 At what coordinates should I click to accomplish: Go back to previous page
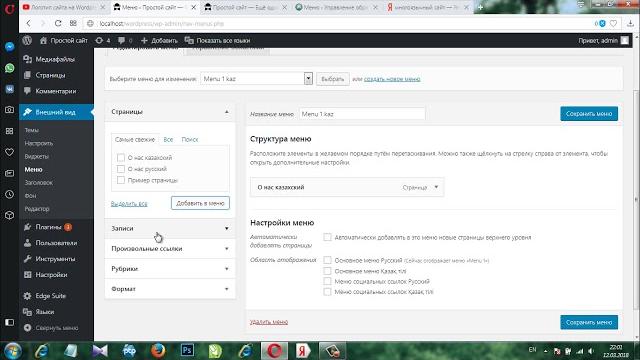(x=28, y=23)
